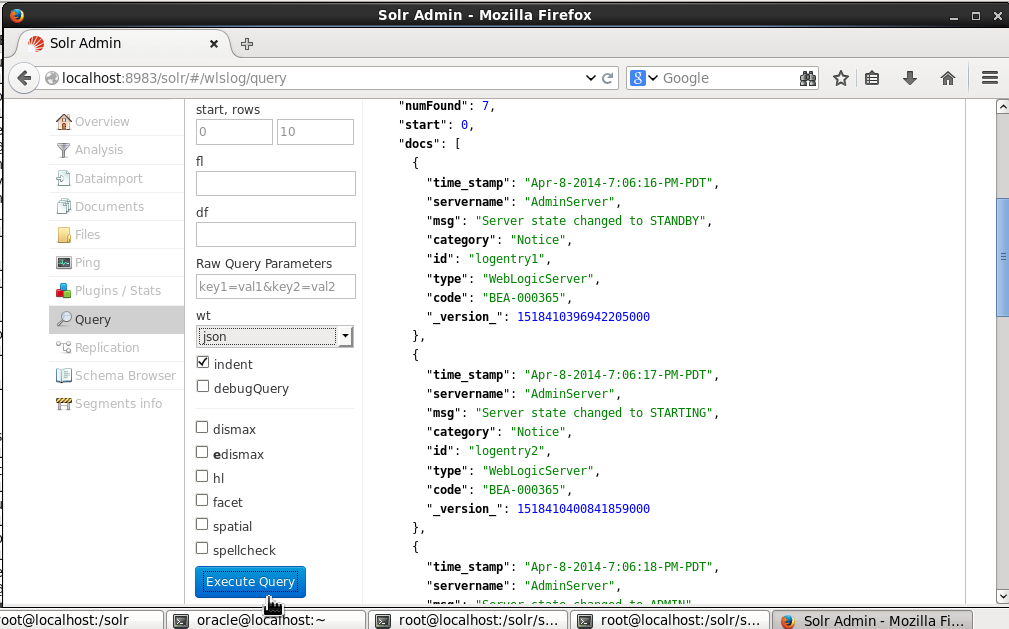
Task: Click the site identity globe icon
Action: tap(51, 79)
